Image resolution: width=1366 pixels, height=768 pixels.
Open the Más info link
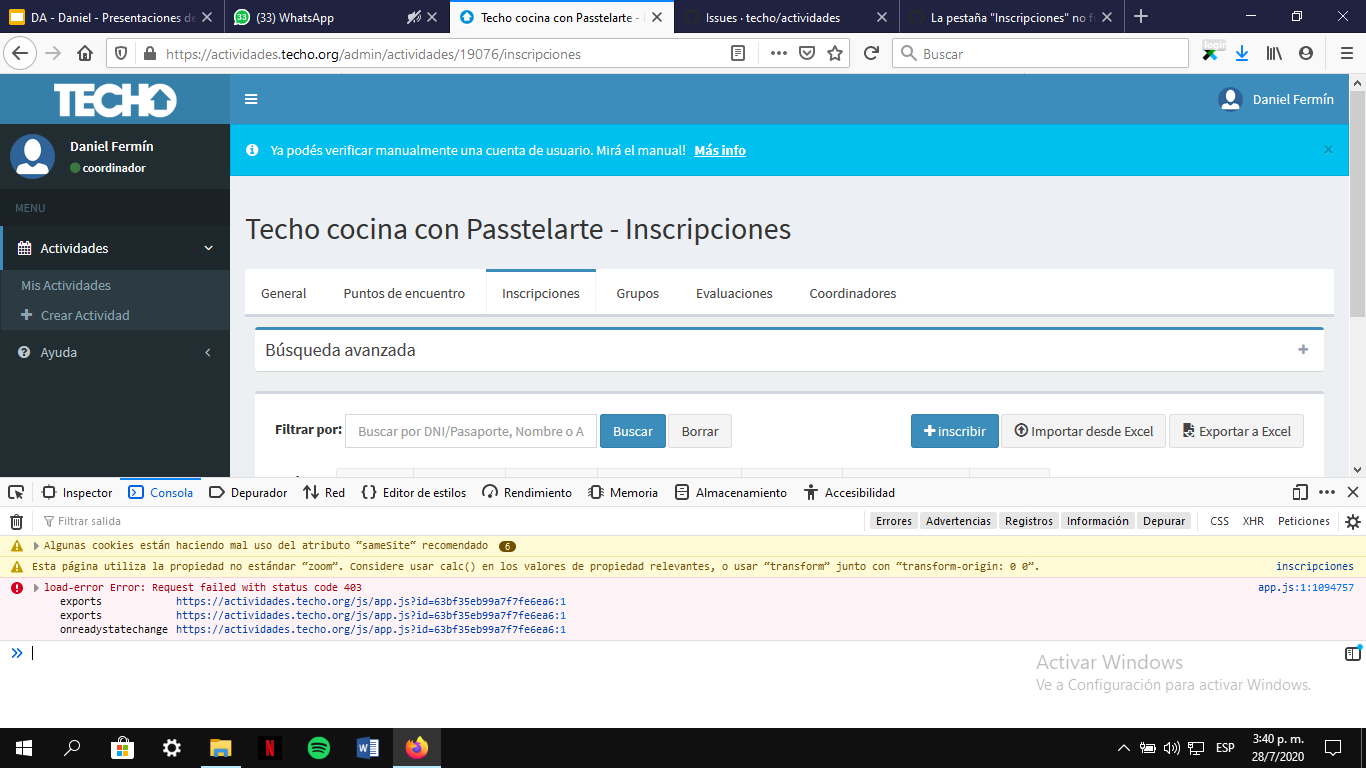(x=719, y=150)
